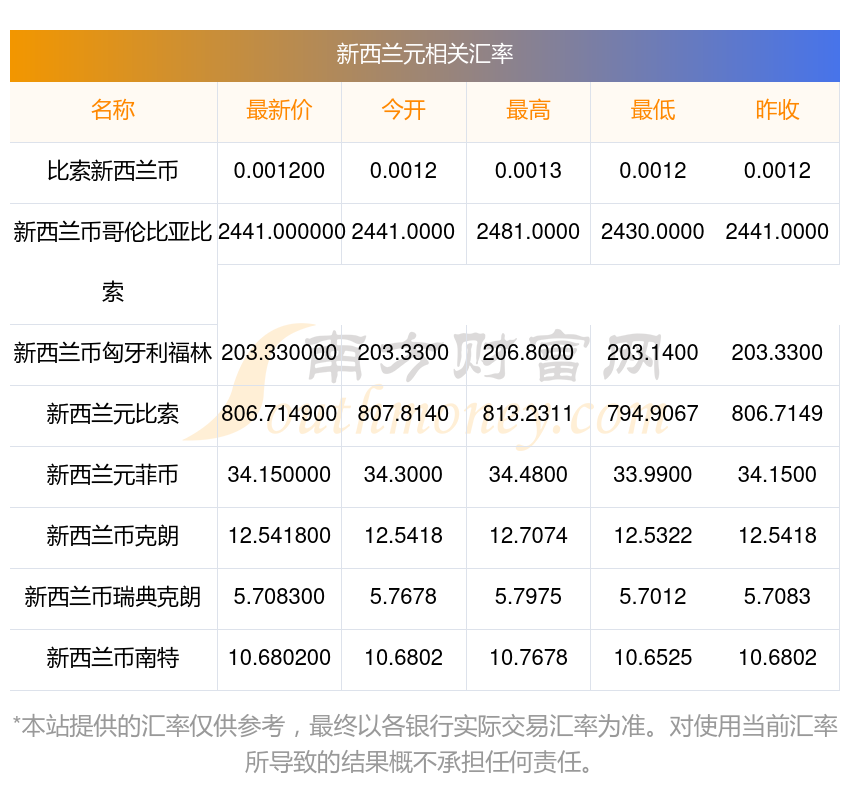850x793 pixels.
Task: Click the latest price 0.001200
Action: pos(279,171)
